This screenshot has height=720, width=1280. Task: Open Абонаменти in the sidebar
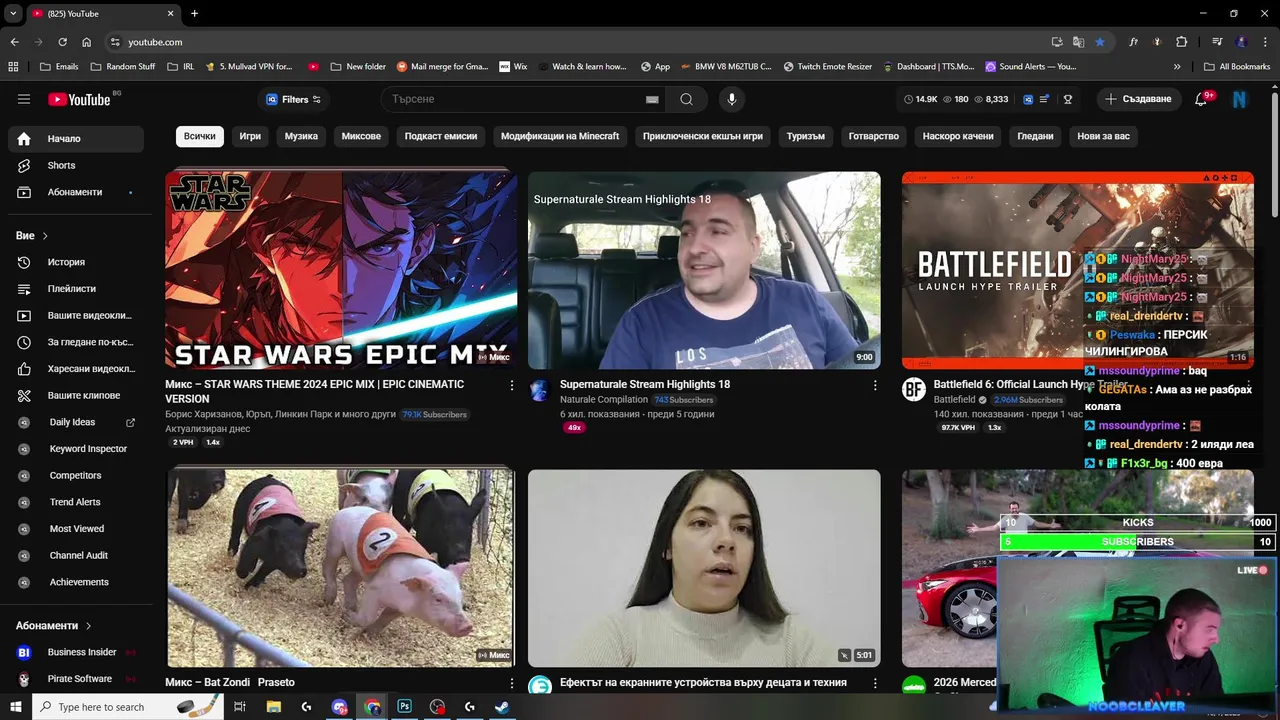[76, 192]
